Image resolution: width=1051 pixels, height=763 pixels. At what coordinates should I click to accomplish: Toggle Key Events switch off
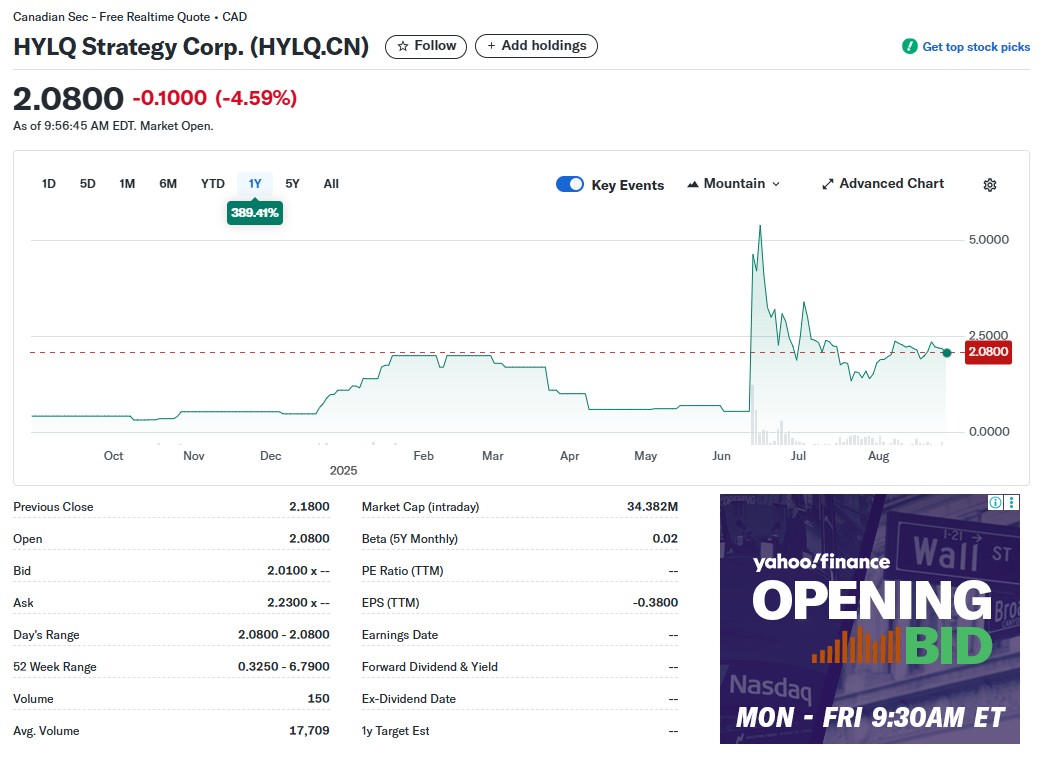[x=569, y=184]
